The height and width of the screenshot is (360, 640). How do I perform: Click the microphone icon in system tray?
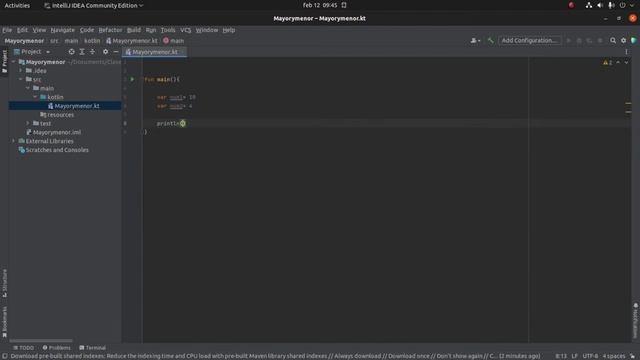point(611,5)
